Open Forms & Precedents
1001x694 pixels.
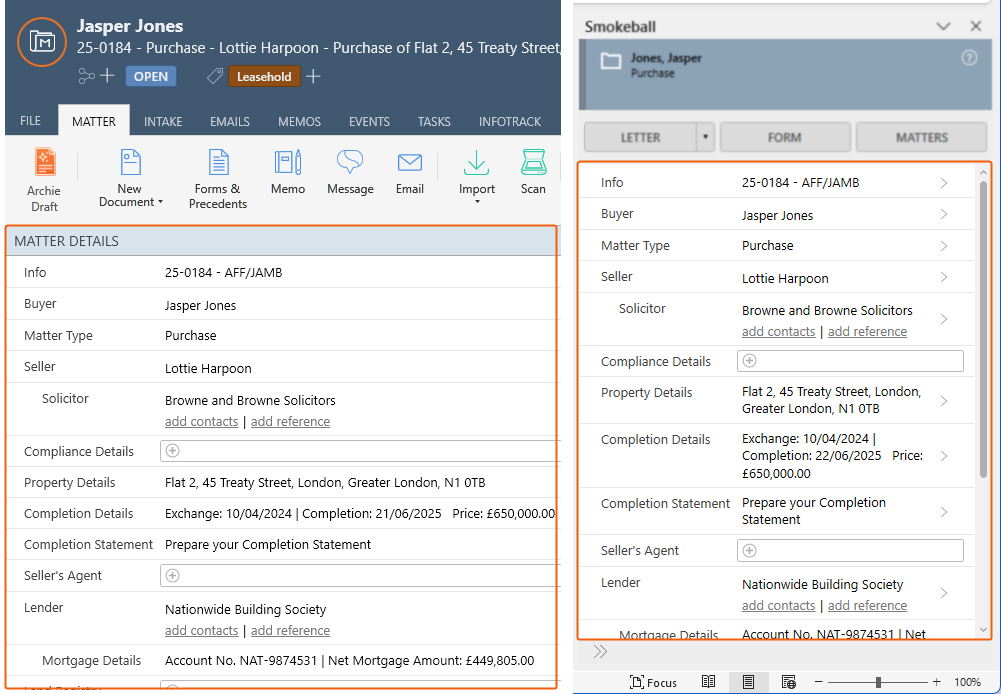218,179
